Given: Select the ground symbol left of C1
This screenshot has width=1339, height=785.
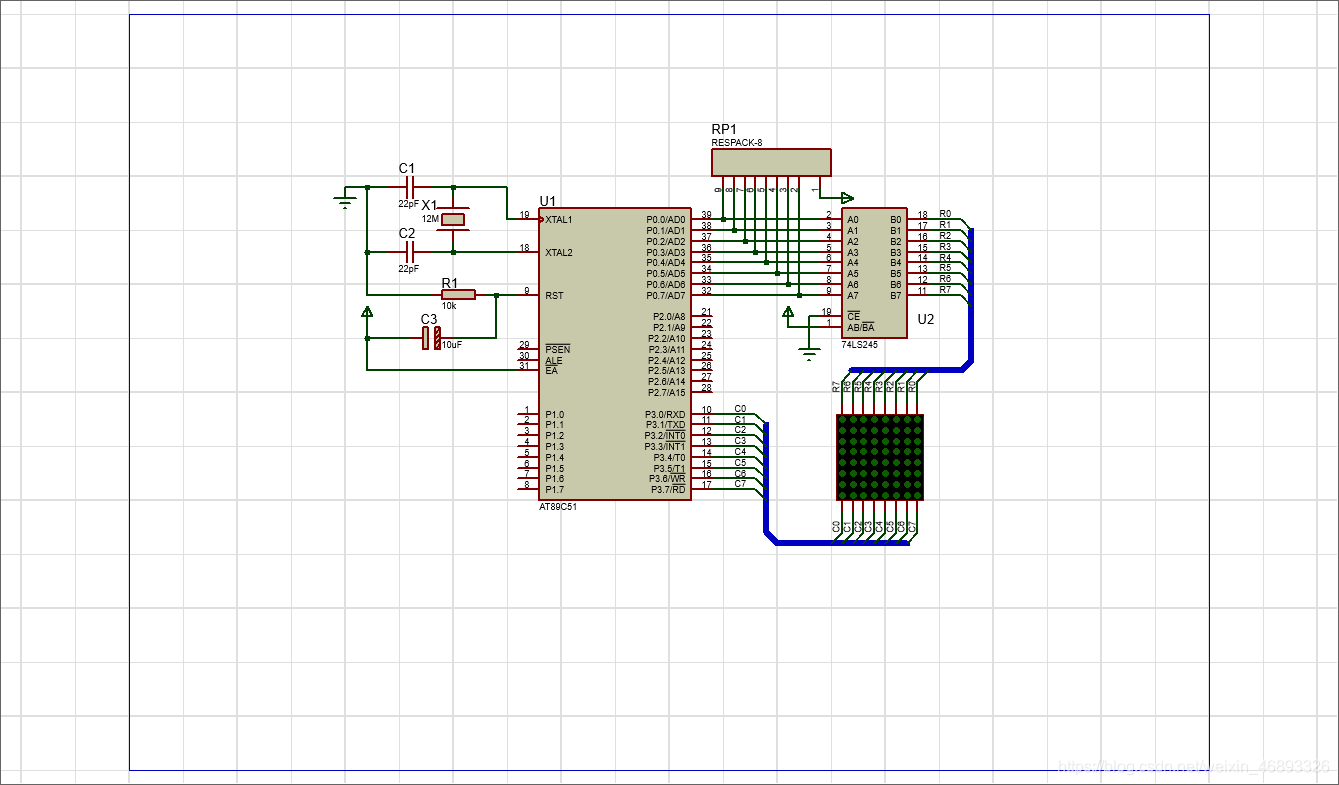Looking at the screenshot, I should 345,202.
